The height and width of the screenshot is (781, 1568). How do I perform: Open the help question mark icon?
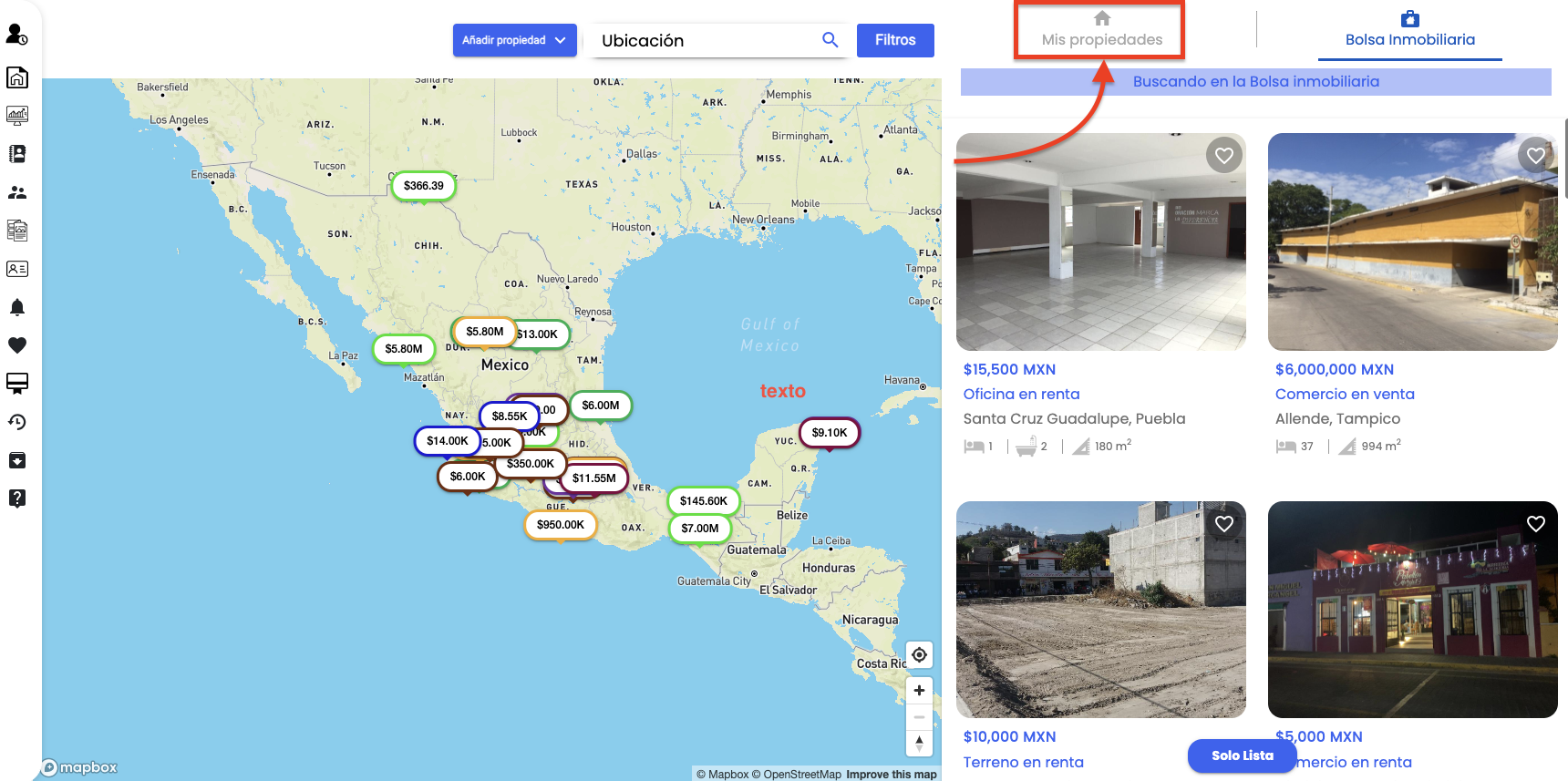[x=16, y=498]
